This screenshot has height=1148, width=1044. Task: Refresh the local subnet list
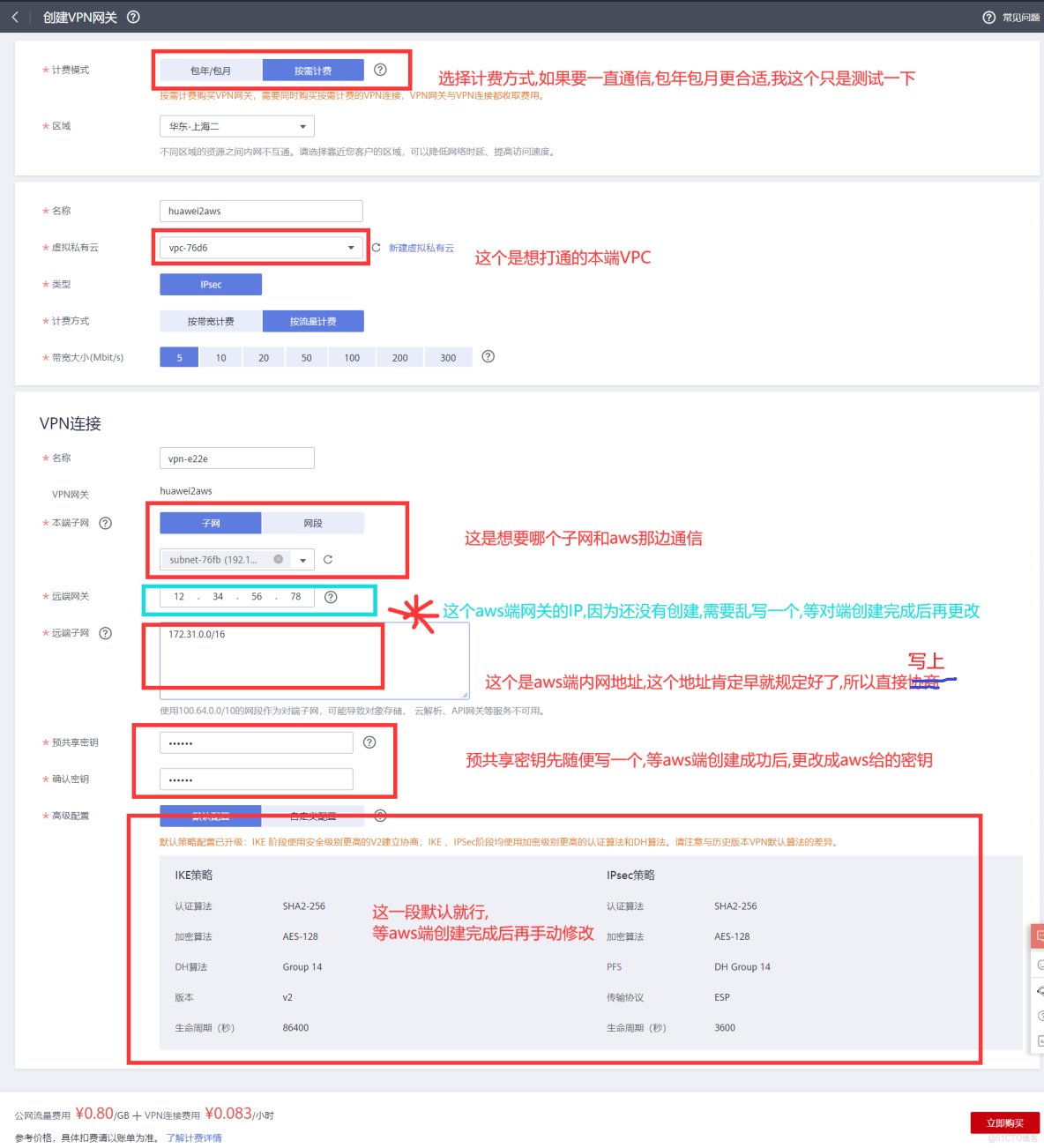click(328, 559)
